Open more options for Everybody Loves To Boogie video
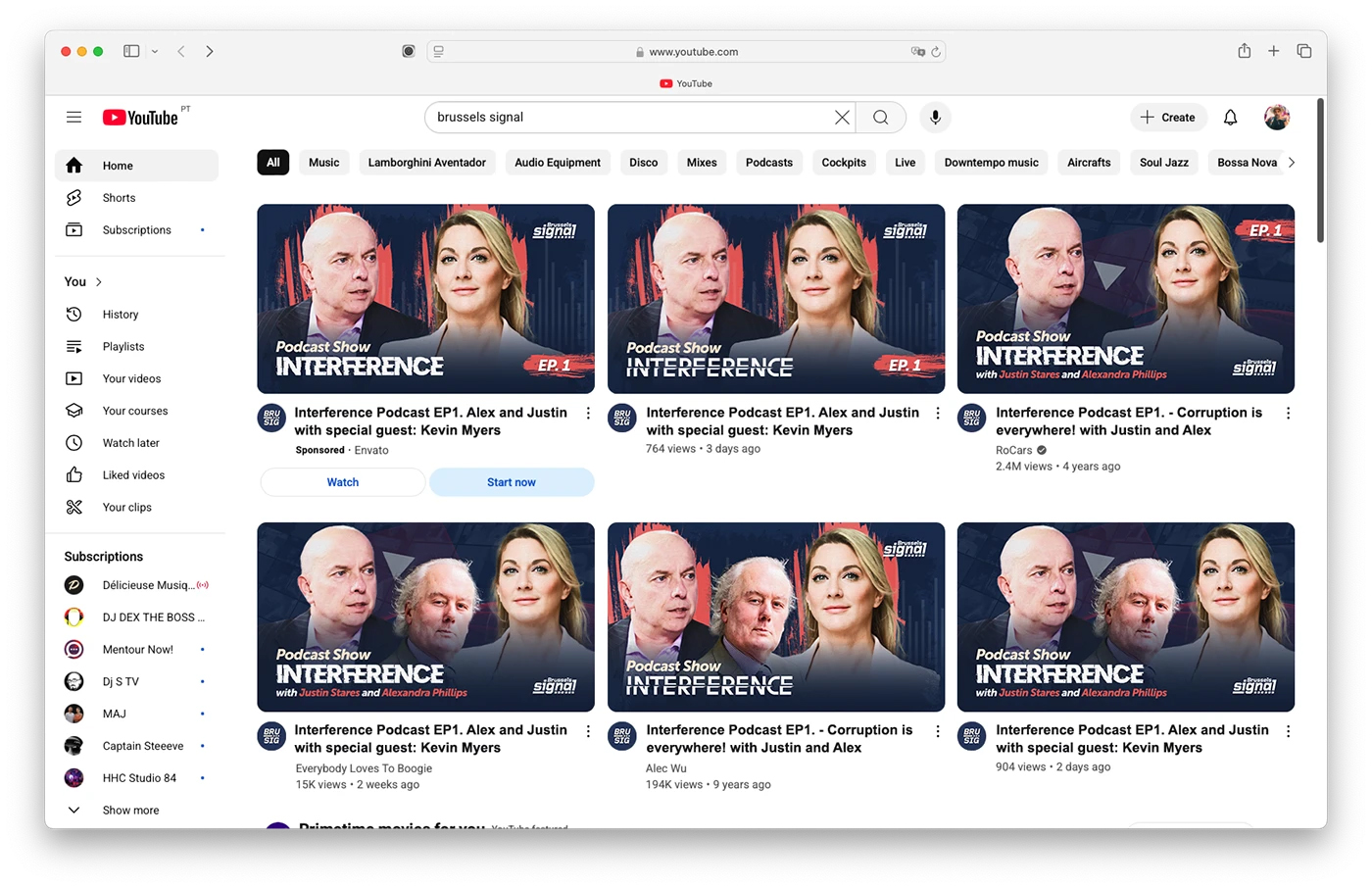This screenshot has height=888, width=1372. [588, 731]
